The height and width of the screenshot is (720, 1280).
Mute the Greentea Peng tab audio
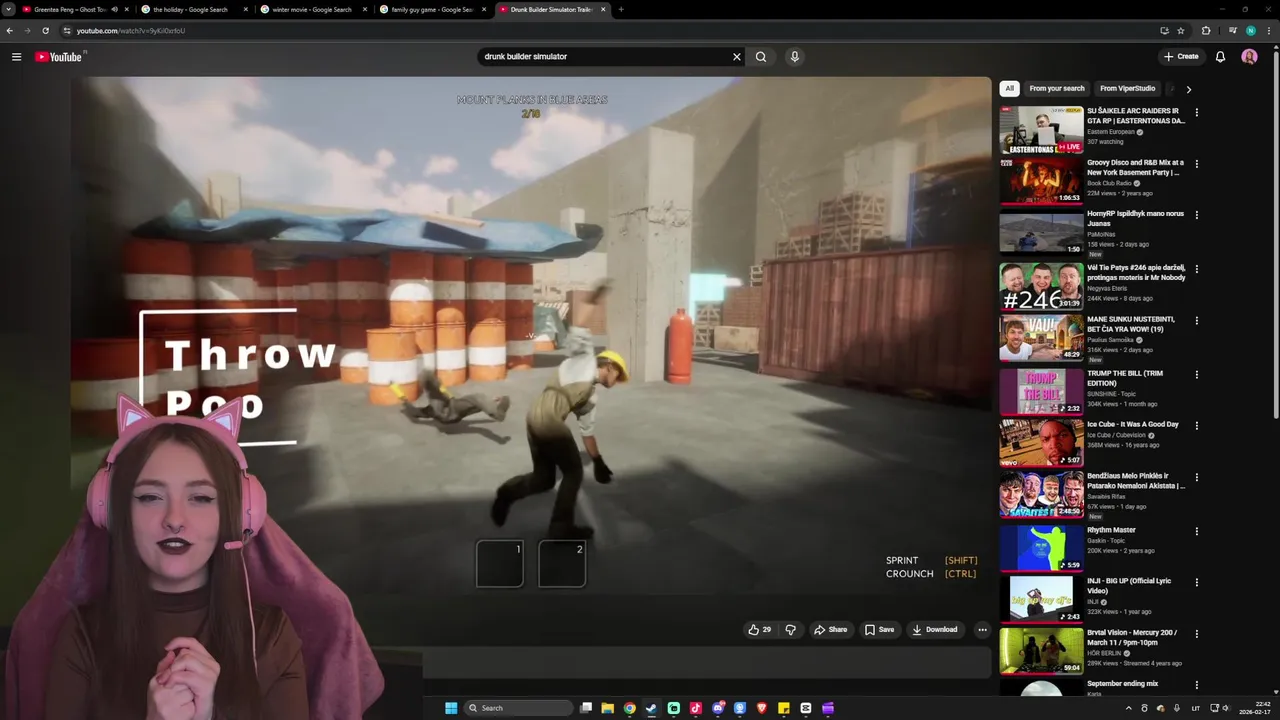114,9
